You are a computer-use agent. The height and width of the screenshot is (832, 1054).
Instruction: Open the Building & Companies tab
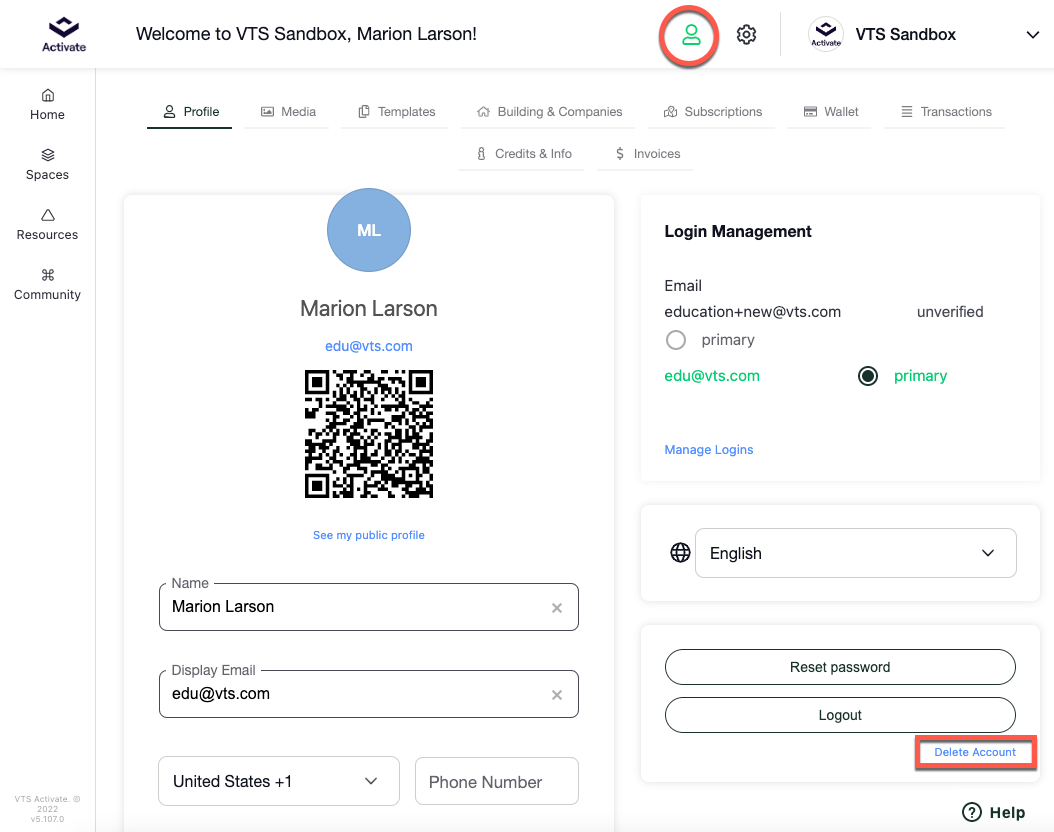coord(549,112)
